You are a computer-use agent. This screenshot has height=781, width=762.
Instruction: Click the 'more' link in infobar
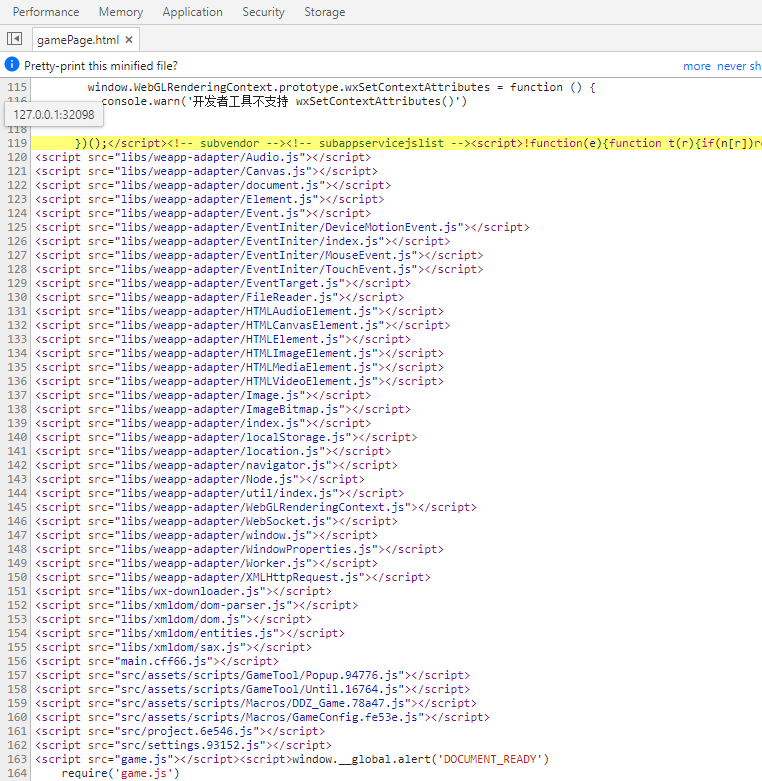pos(697,66)
